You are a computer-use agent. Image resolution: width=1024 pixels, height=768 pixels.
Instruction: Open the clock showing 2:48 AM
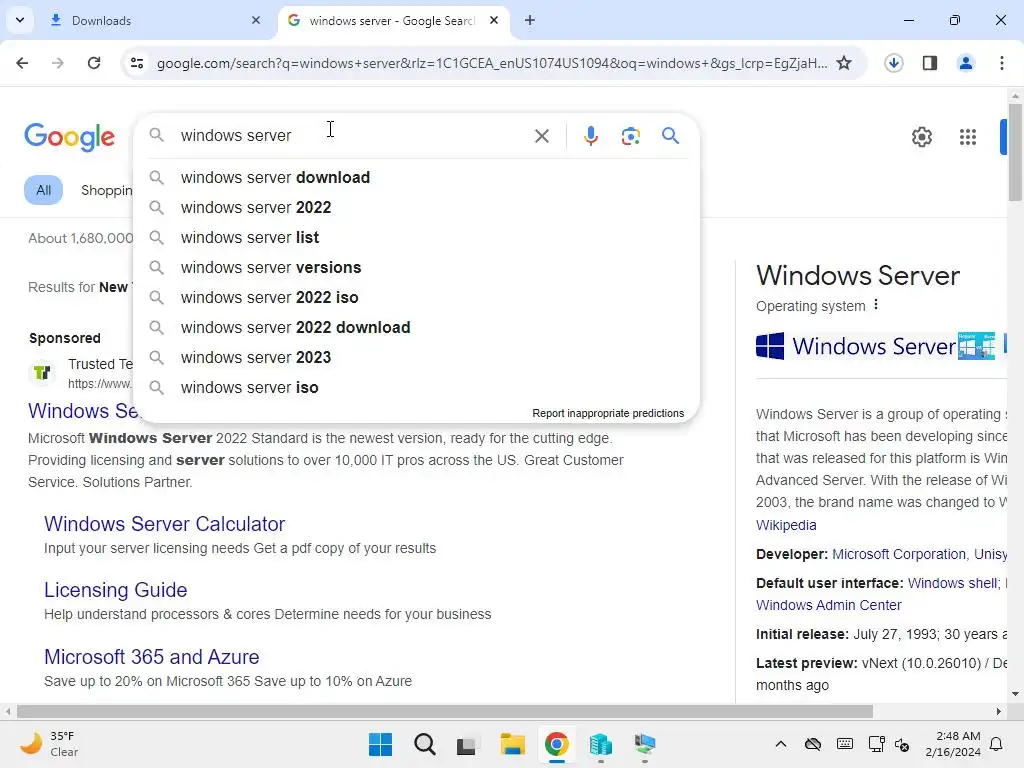(953, 744)
